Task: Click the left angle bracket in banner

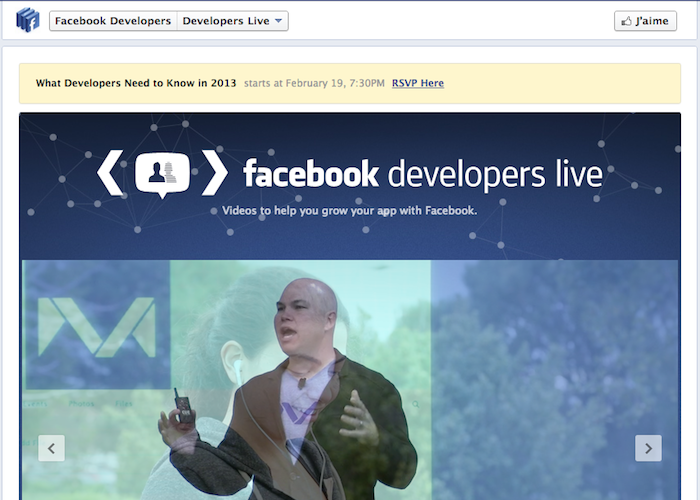Action: (110, 173)
